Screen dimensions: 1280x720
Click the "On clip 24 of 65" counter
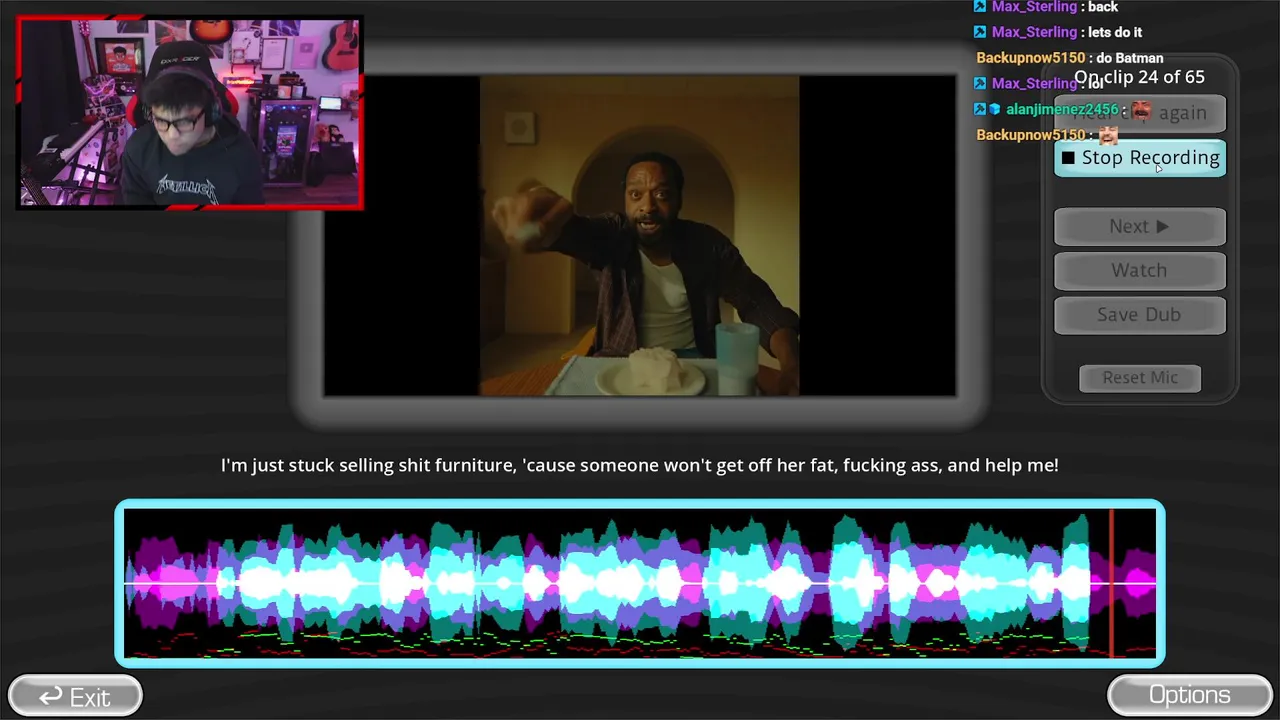point(1139,77)
